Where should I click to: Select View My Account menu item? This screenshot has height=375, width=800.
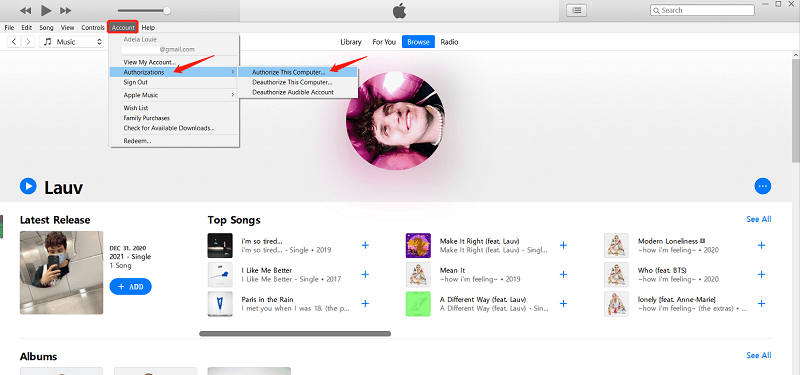pyautogui.click(x=174, y=62)
